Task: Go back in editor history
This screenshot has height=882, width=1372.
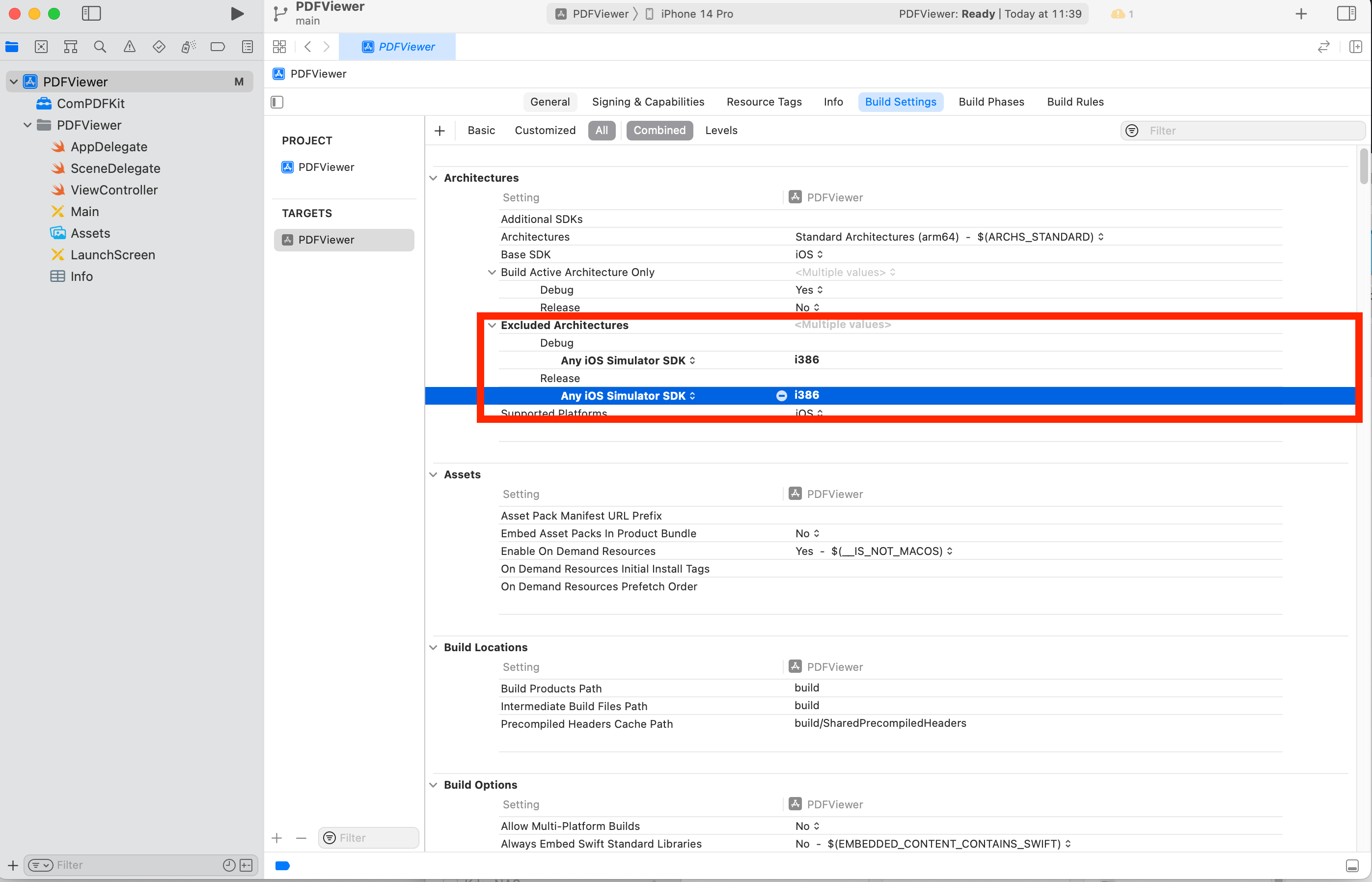Action: point(308,47)
